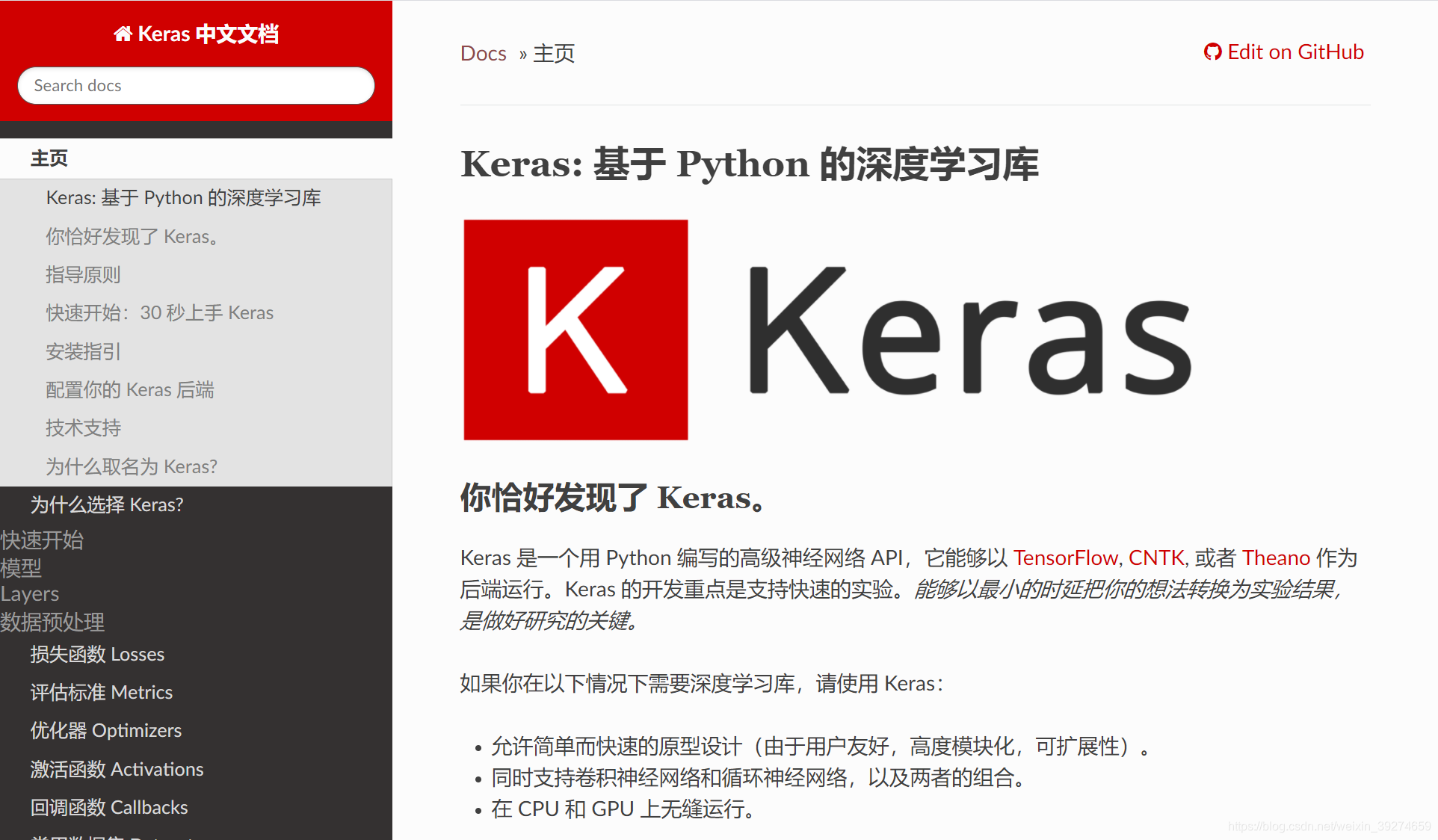1438x840 pixels.
Task: Open 快速开始: 30 秒上手 Keras entry
Action: [x=159, y=313]
